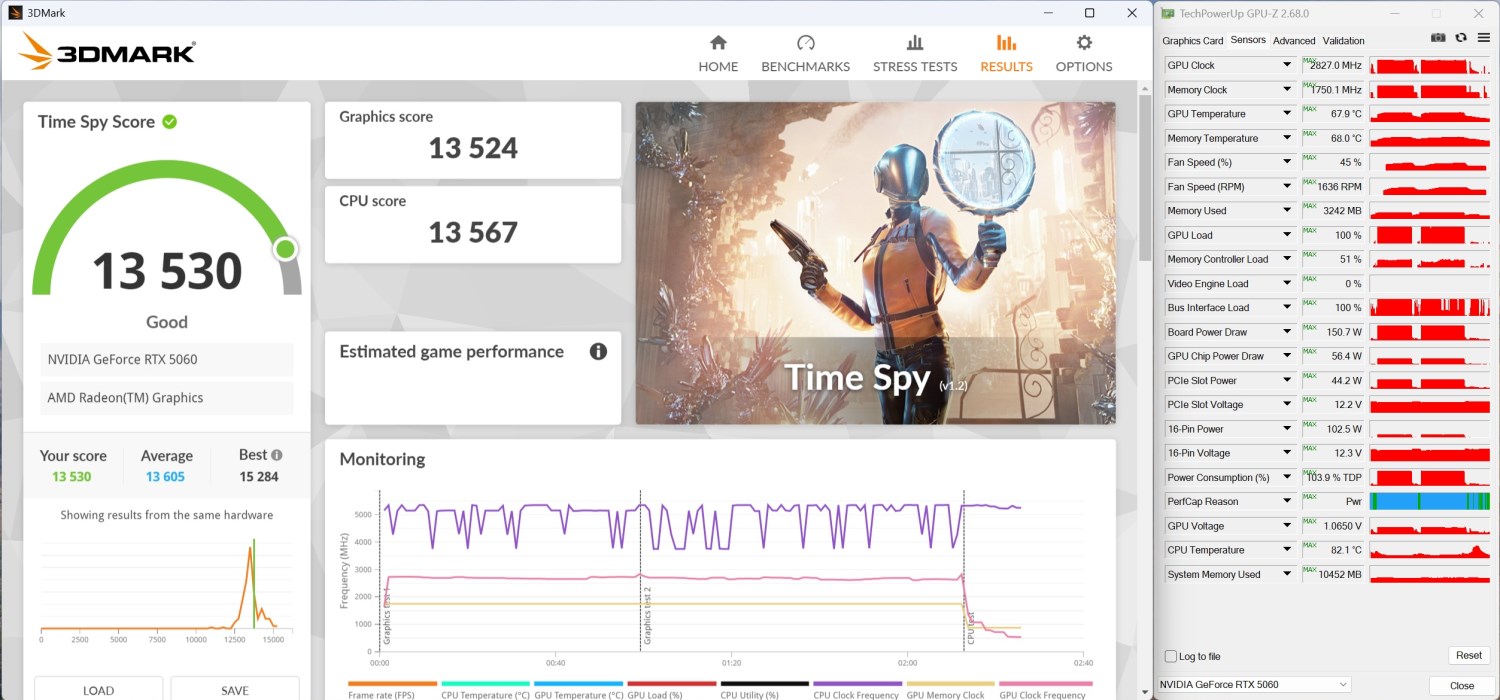This screenshot has width=1500, height=700.
Task: Open the GPU-Z hamburger menu
Action: 1483,38
